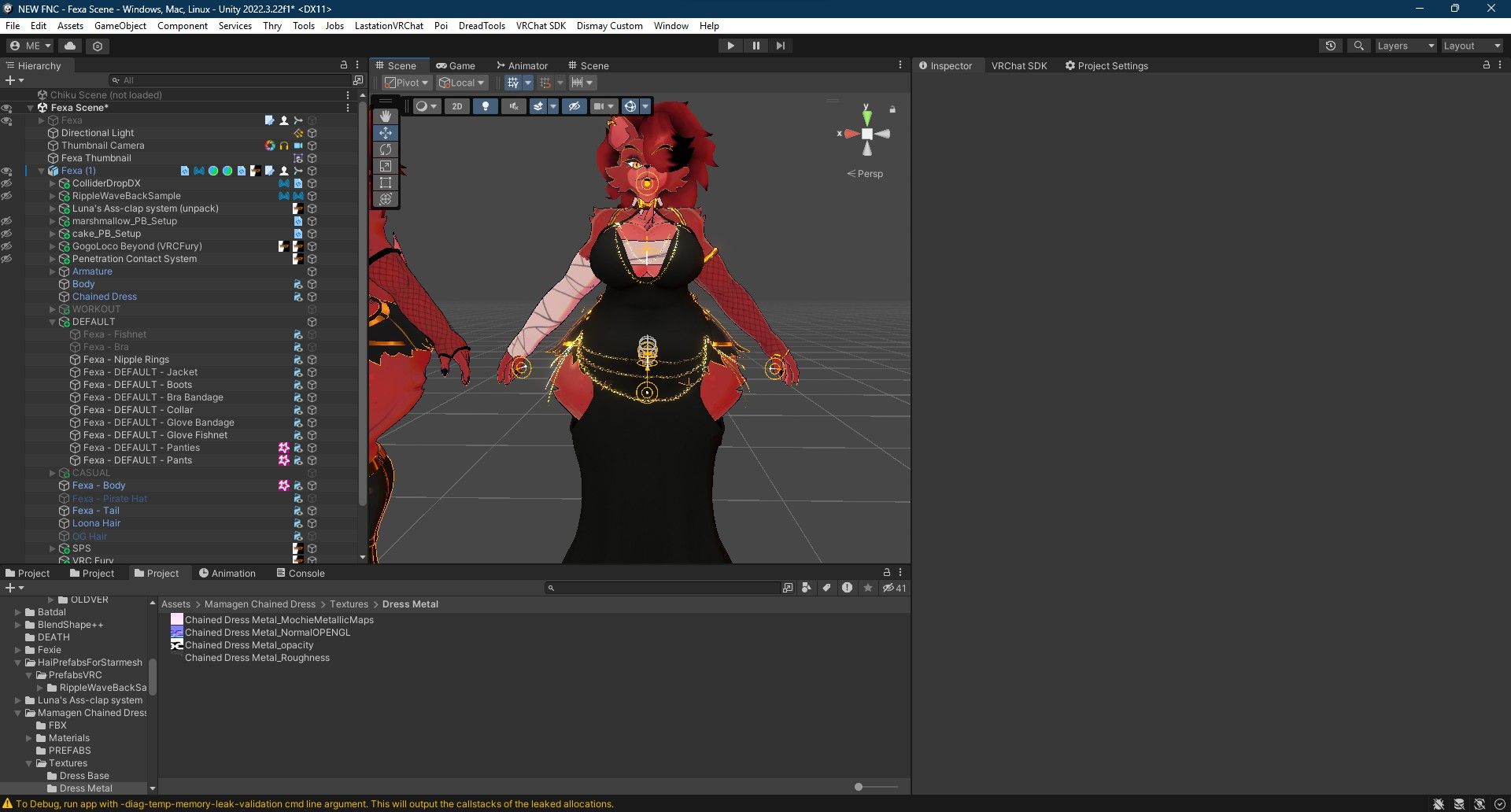This screenshot has width=1511, height=812.
Task: Toggle scene lighting
Action: point(486,106)
